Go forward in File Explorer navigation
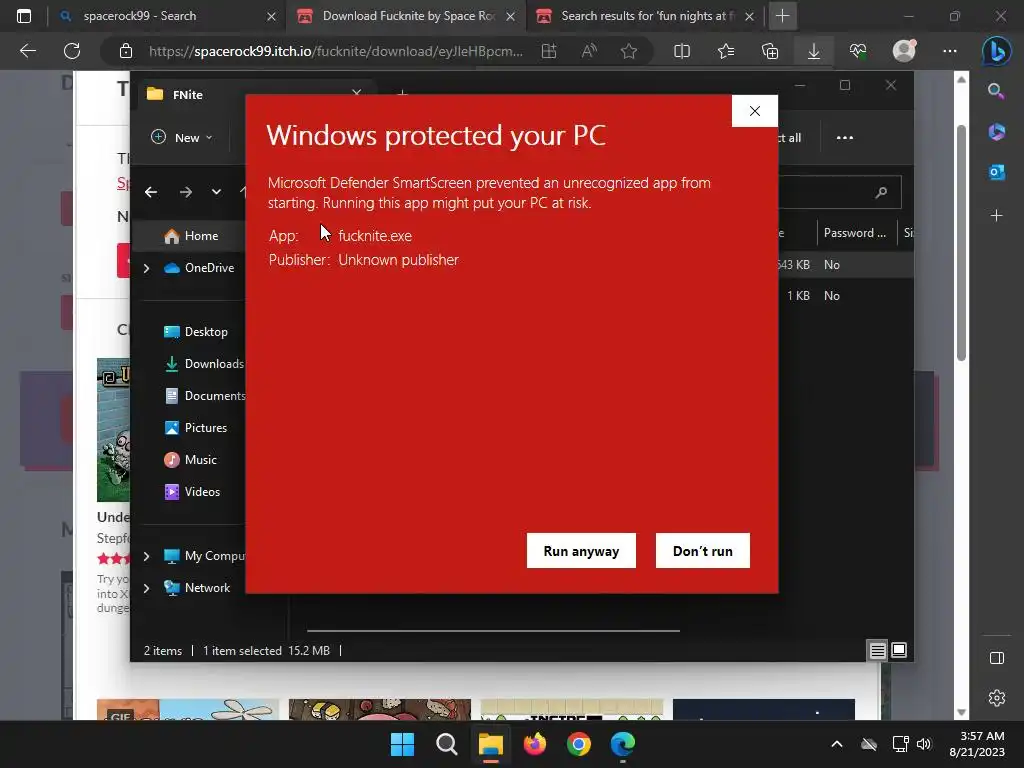The height and width of the screenshot is (768, 1024). (185, 192)
